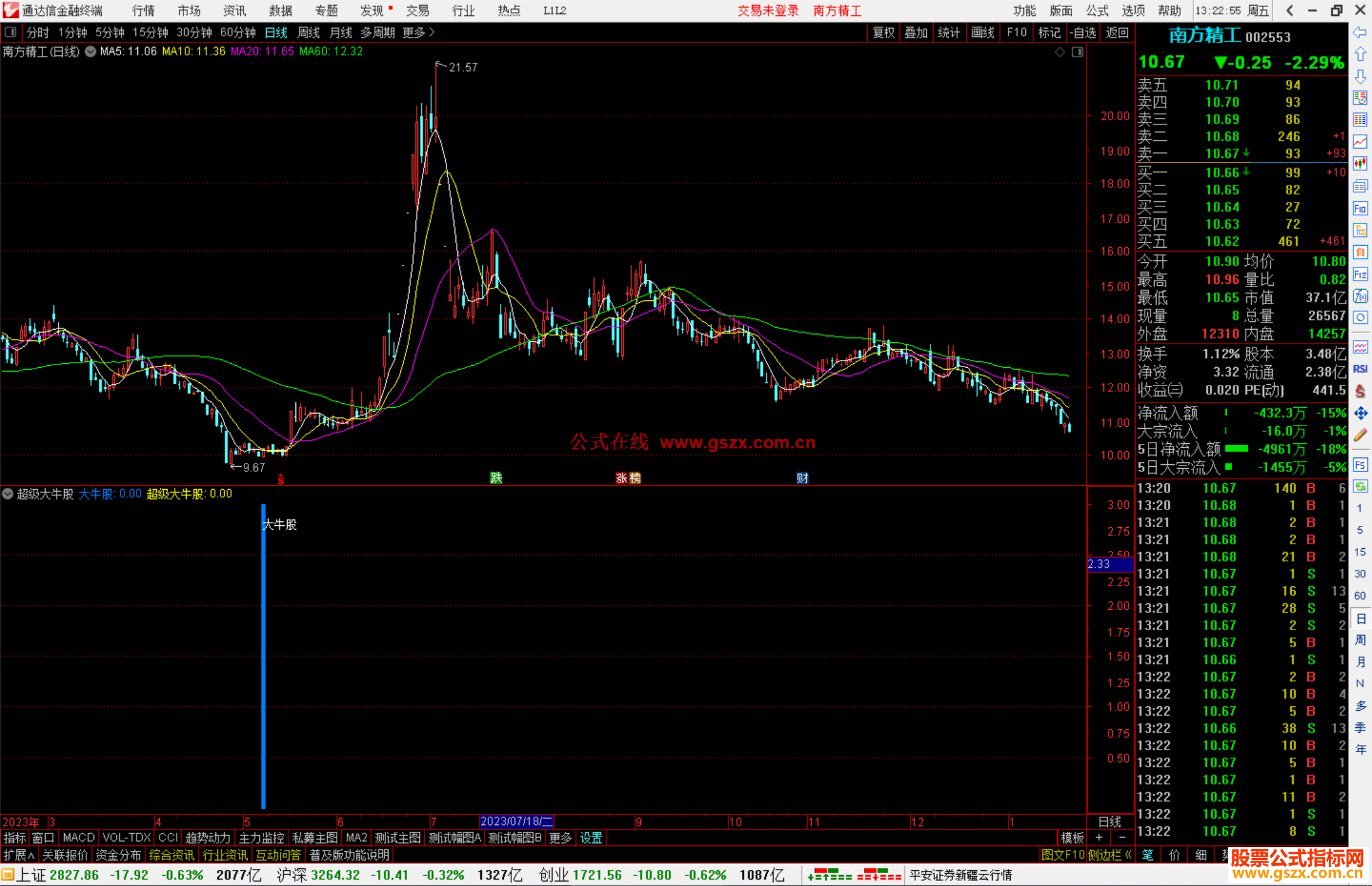The image size is (1372, 886).
Task: Open the candlestick chart sidebar icon
Action: (1360, 164)
